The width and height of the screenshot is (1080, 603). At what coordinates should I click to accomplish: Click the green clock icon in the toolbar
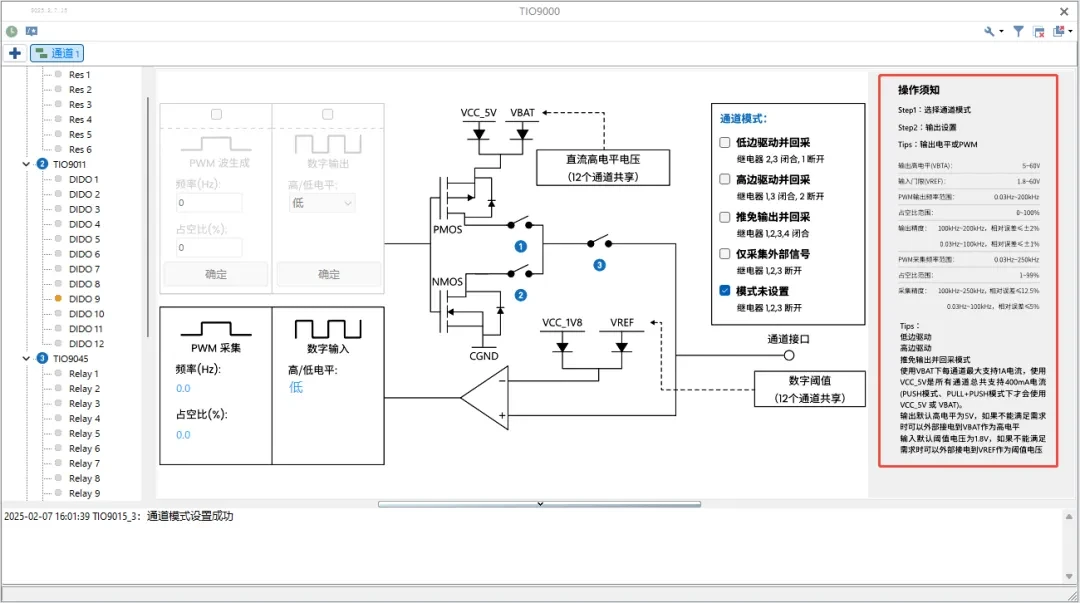pyautogui.click(x=12, y=31)
